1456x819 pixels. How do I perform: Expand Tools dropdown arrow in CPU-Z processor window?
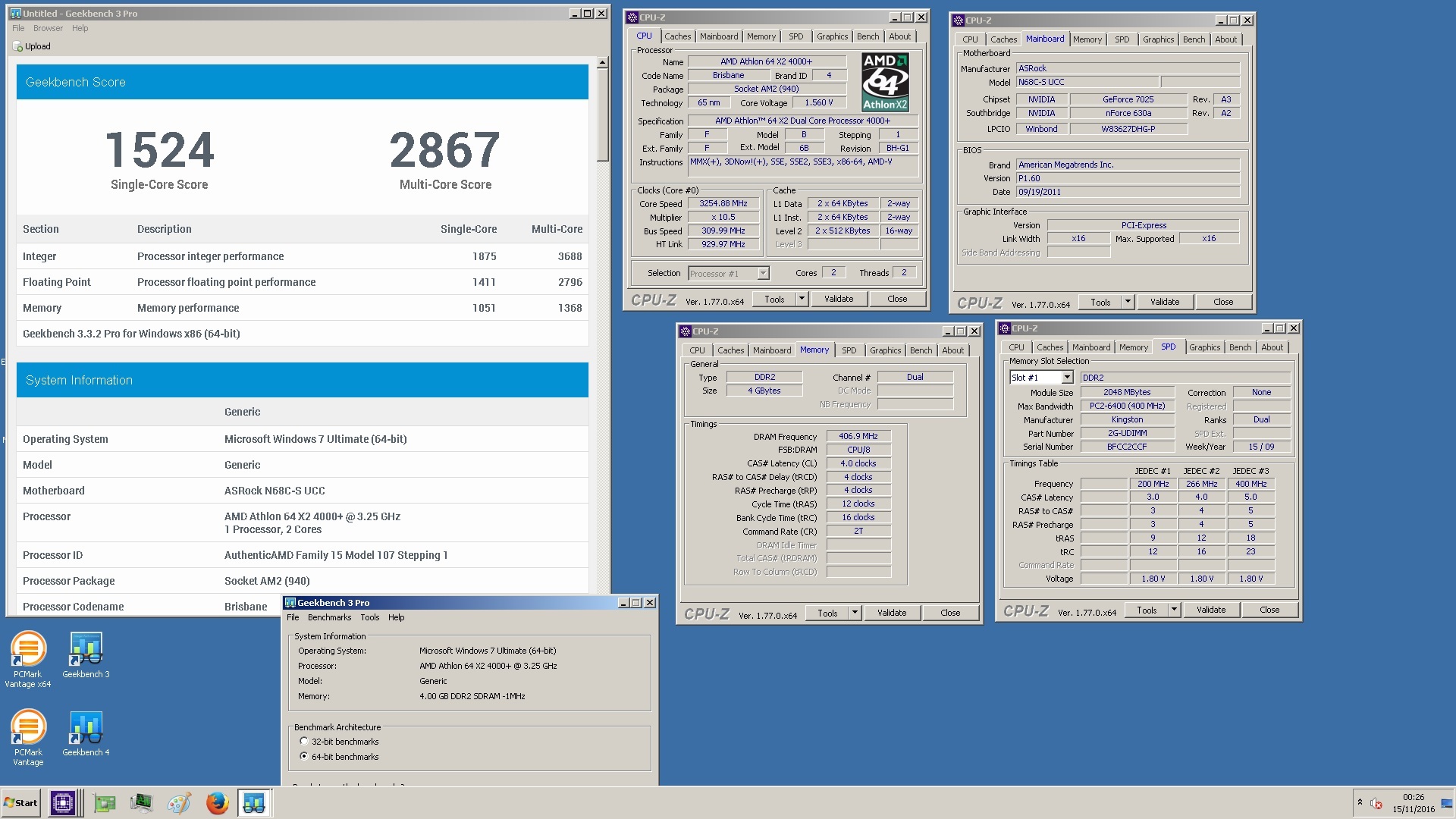802,299
